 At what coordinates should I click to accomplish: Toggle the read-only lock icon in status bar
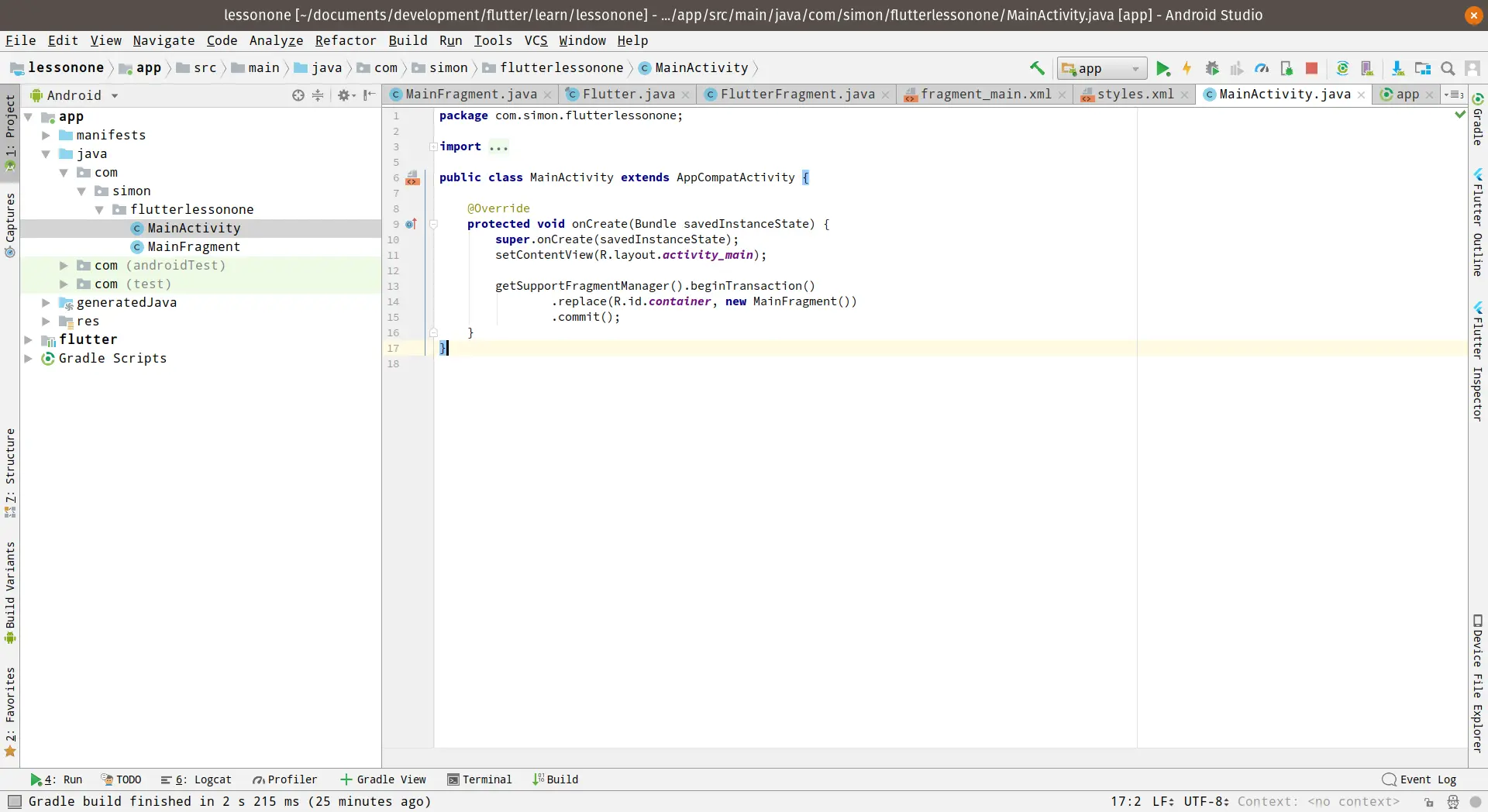click(1429, 802)
